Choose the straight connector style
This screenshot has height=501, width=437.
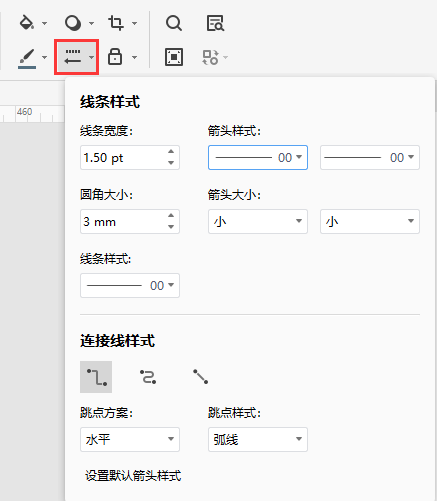click(x=200, y=377)
